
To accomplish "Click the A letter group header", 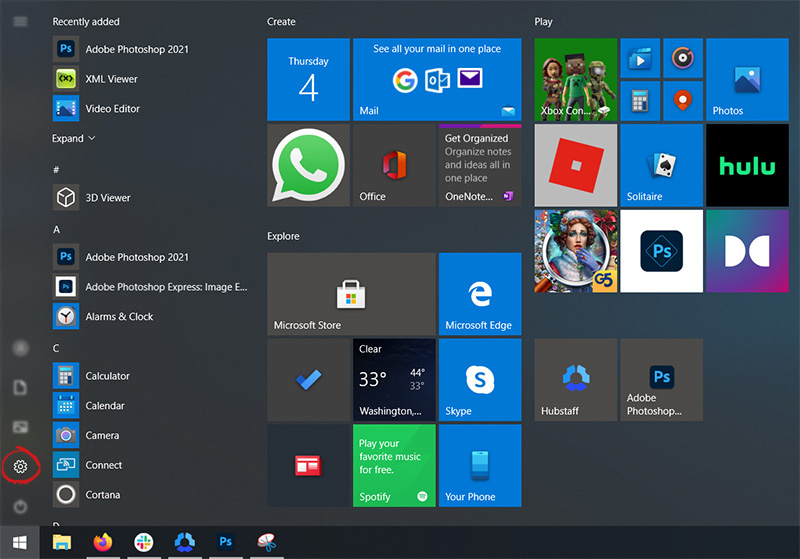I will tap(56, 230).
